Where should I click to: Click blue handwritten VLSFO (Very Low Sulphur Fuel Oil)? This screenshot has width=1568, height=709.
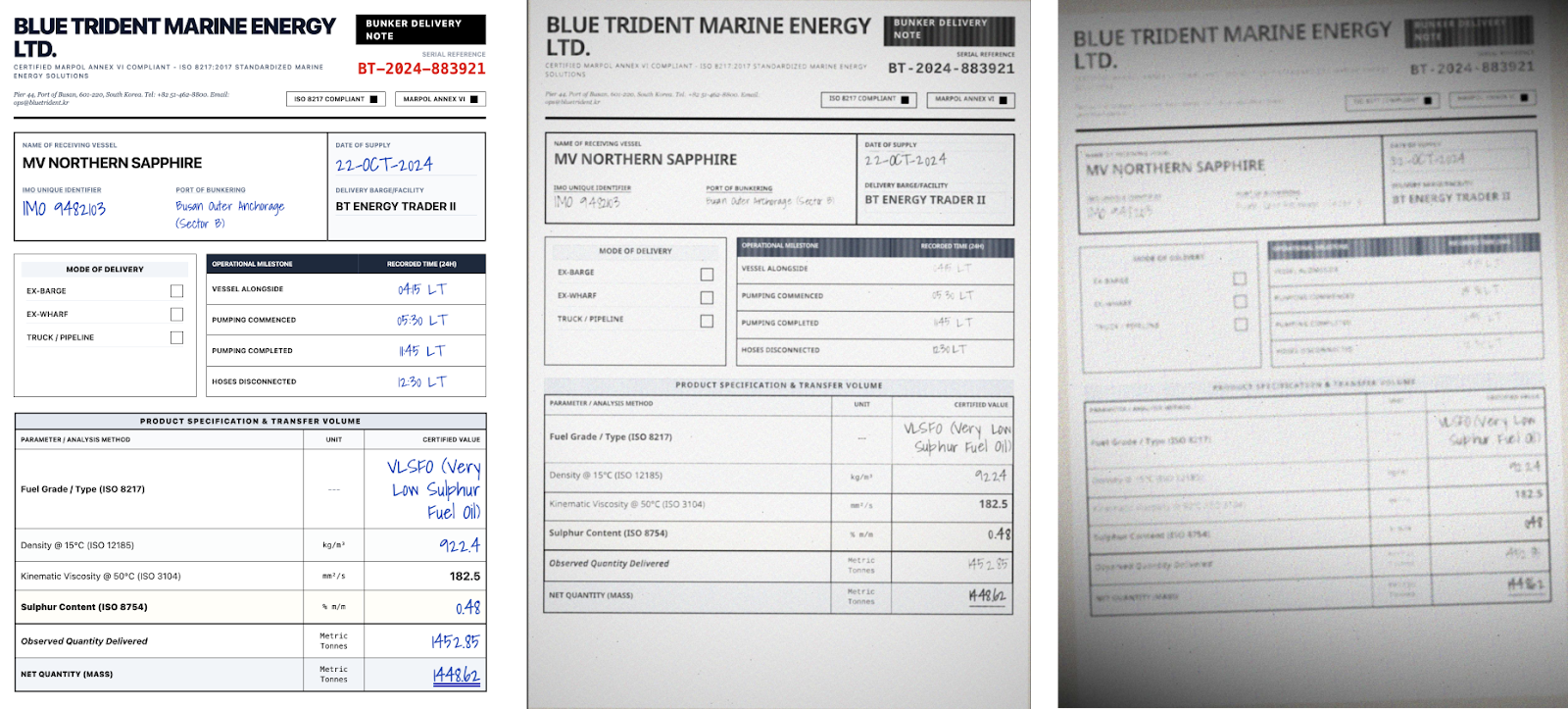434,488
